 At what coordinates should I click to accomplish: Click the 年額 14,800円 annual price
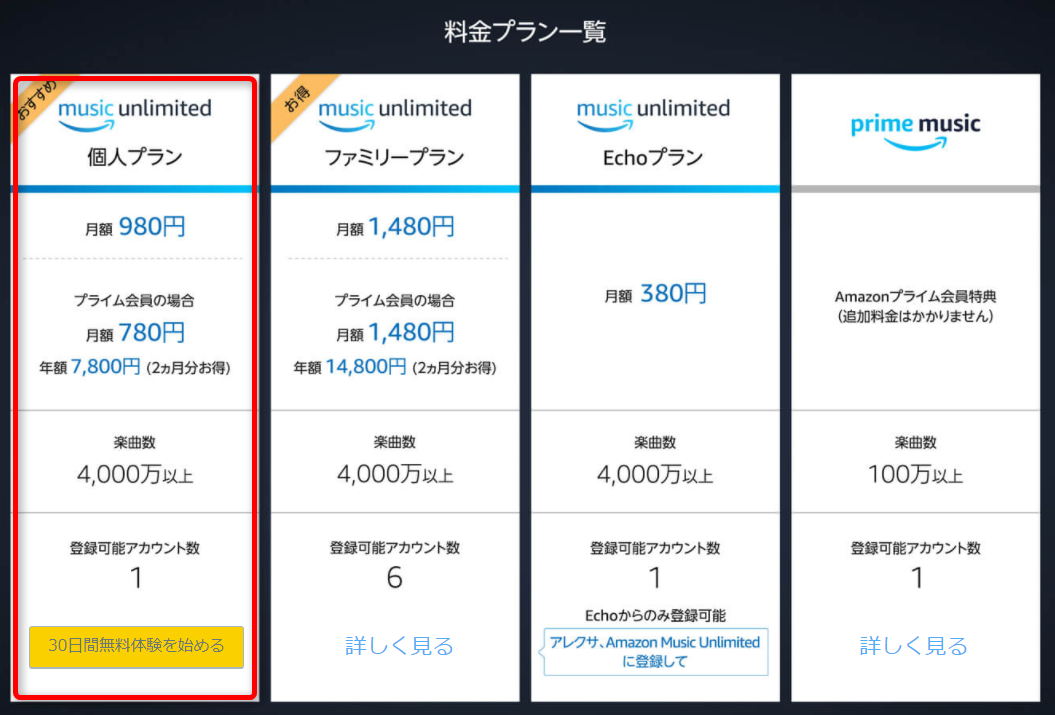coord(395,367)
